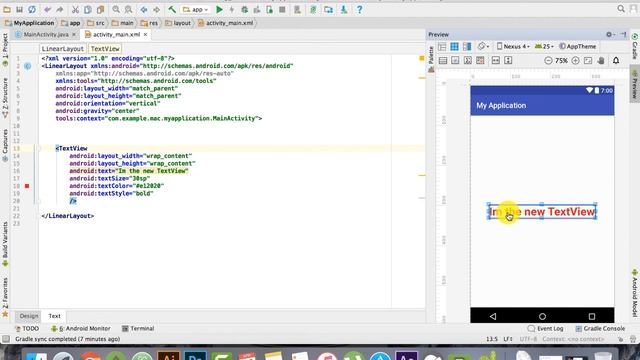Click the AppTheme button

(x=578, y=47)
